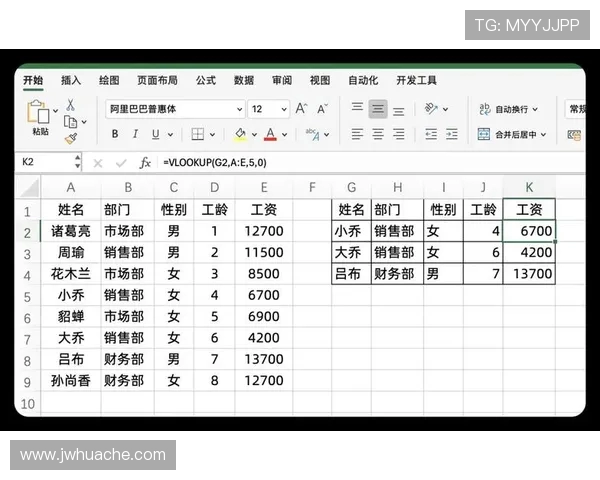Image resolution: width=600 pixels, height=480 pixels.
Task: Open the 视图 (View) tab
Action: (320, 80)
